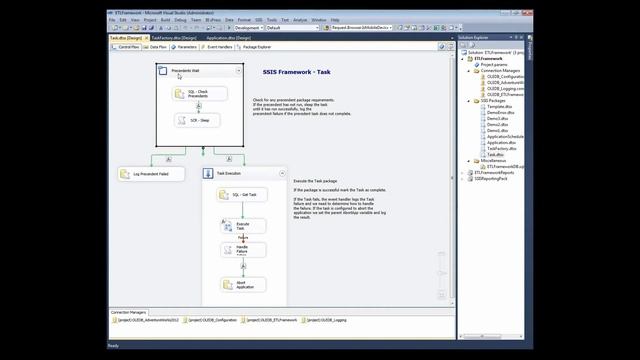This screenshot has width=640, height=360.
Task: Open the Format menu
Action: (x=244, y=20)
